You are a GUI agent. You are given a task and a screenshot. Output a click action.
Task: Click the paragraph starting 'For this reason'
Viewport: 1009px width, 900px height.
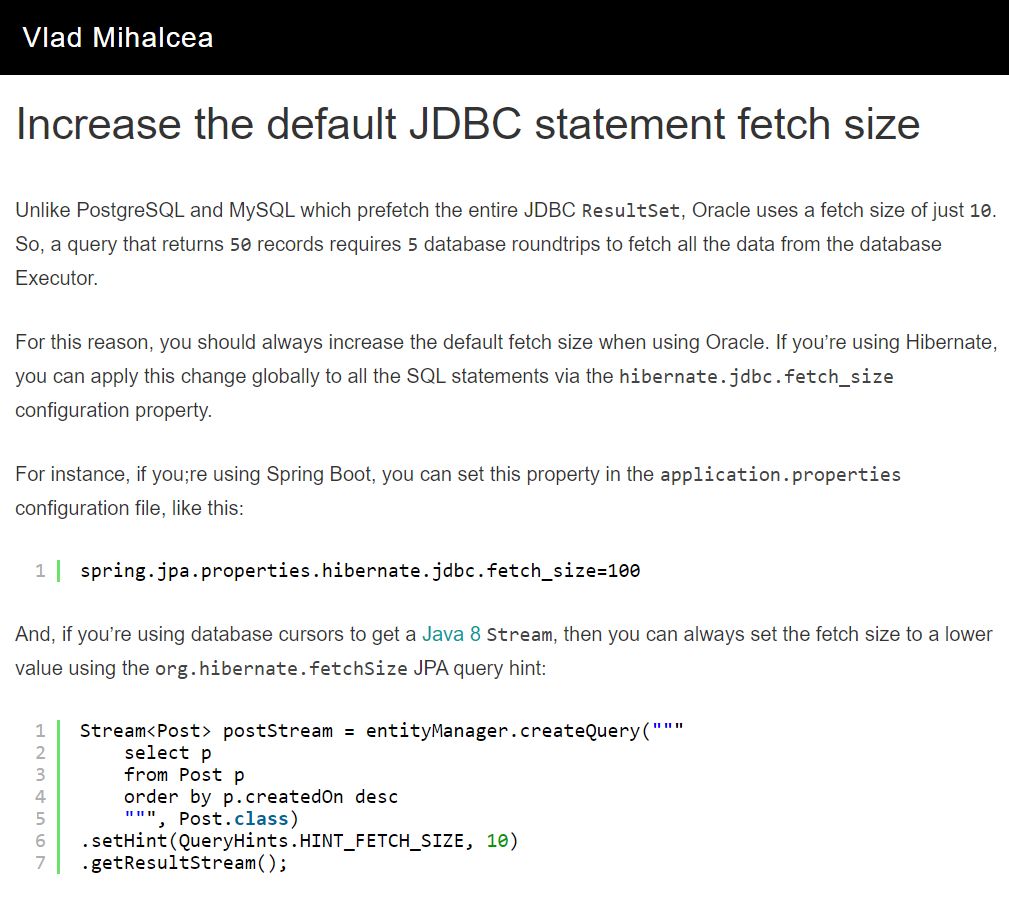[x=506, y=376]
